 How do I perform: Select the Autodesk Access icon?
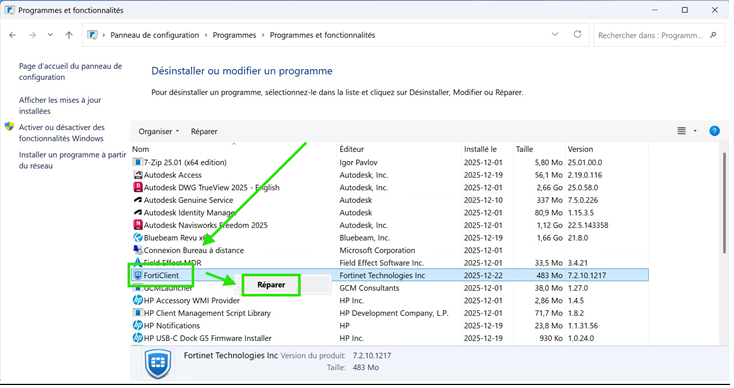[138, 175]
